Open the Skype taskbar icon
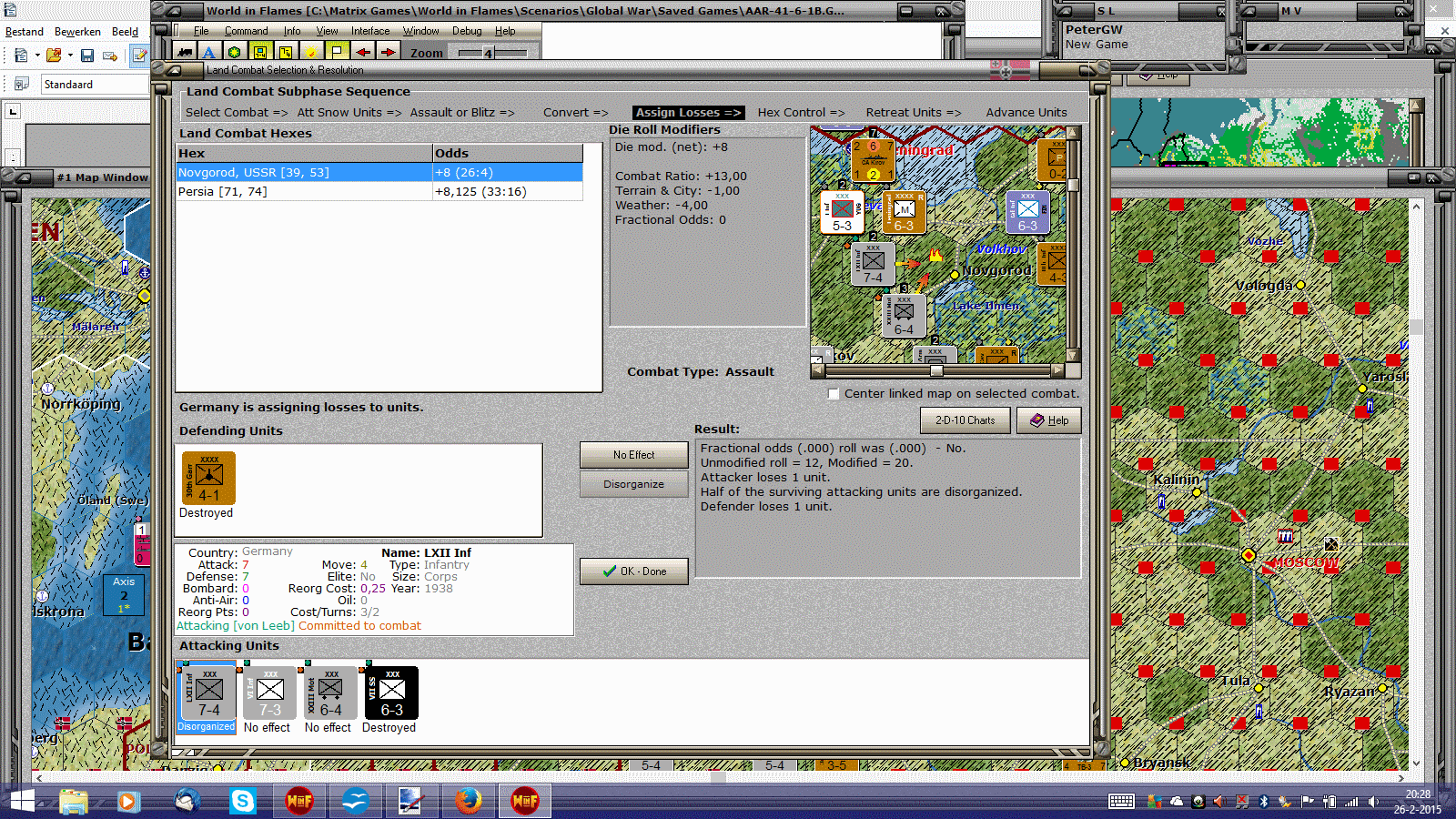The height and width of the screenshot is (819, 1456). point(243,801)
